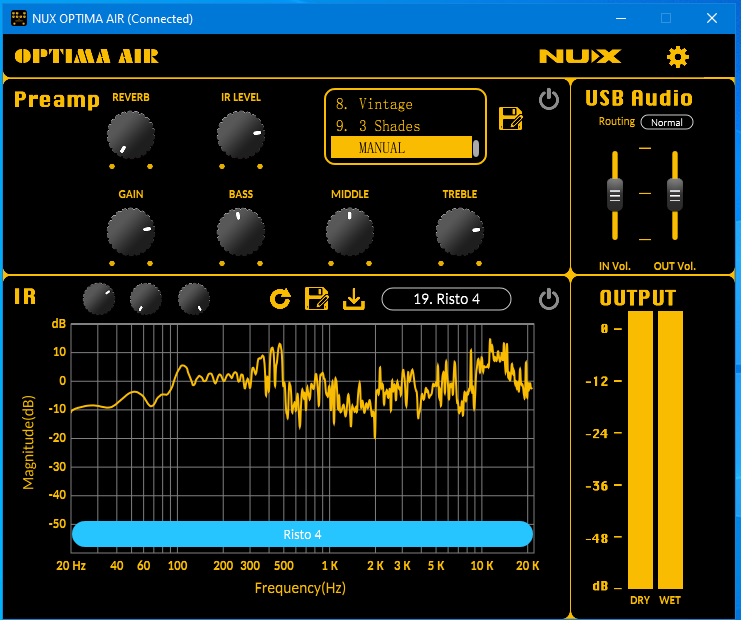Click the preset list scrollbar
The image size is (752, 626).
476,148
